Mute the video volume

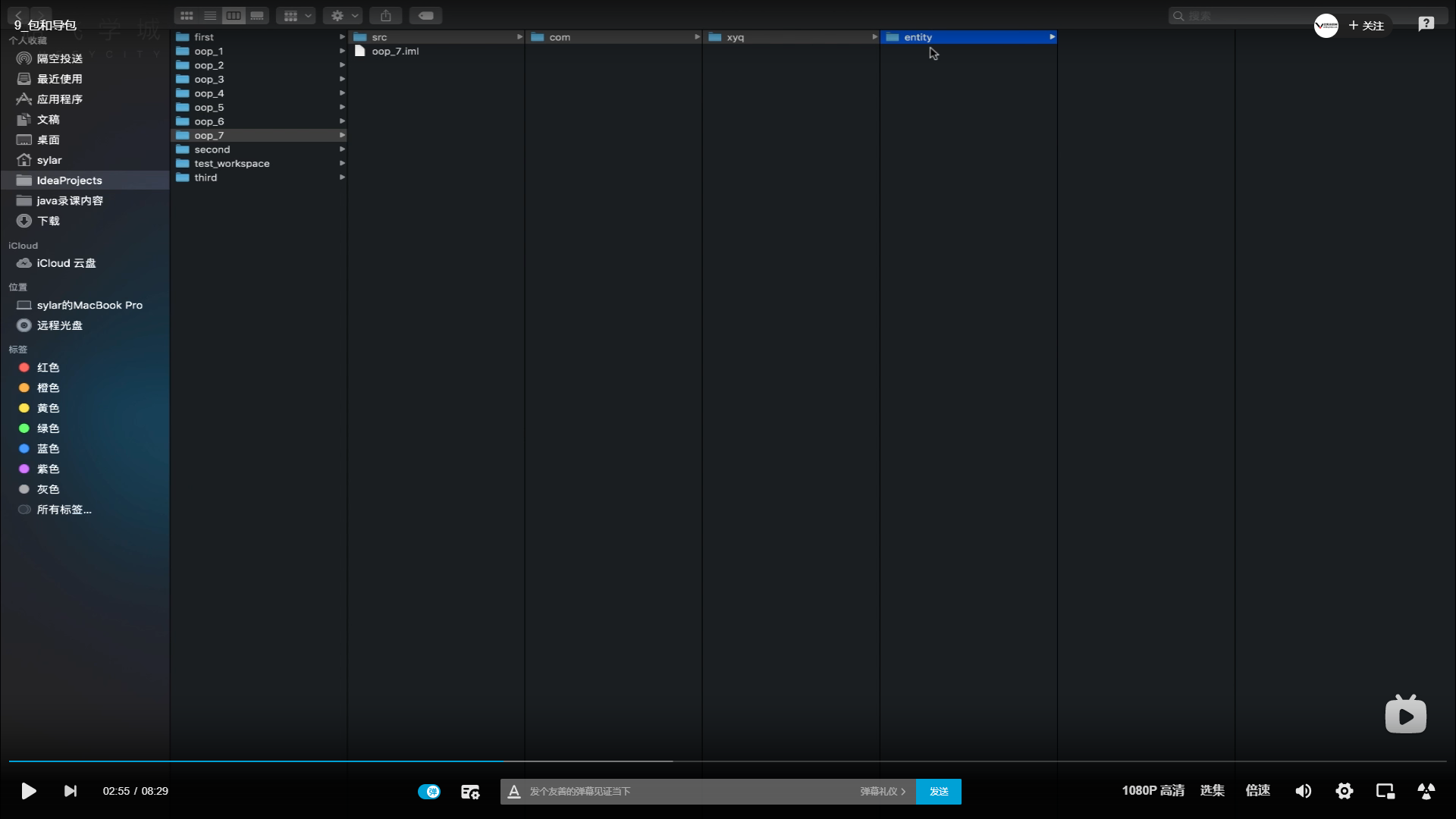(x=1303, y=791)
